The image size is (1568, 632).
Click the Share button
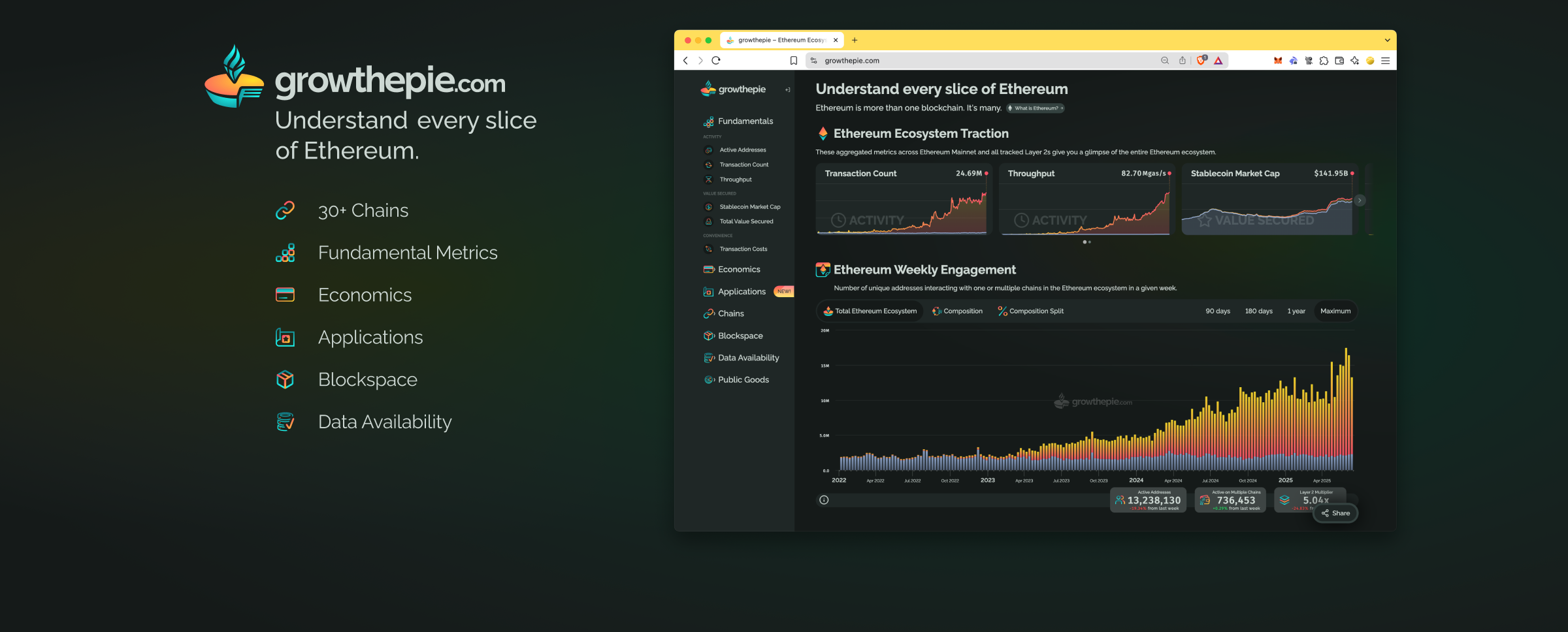[1335, 513]
